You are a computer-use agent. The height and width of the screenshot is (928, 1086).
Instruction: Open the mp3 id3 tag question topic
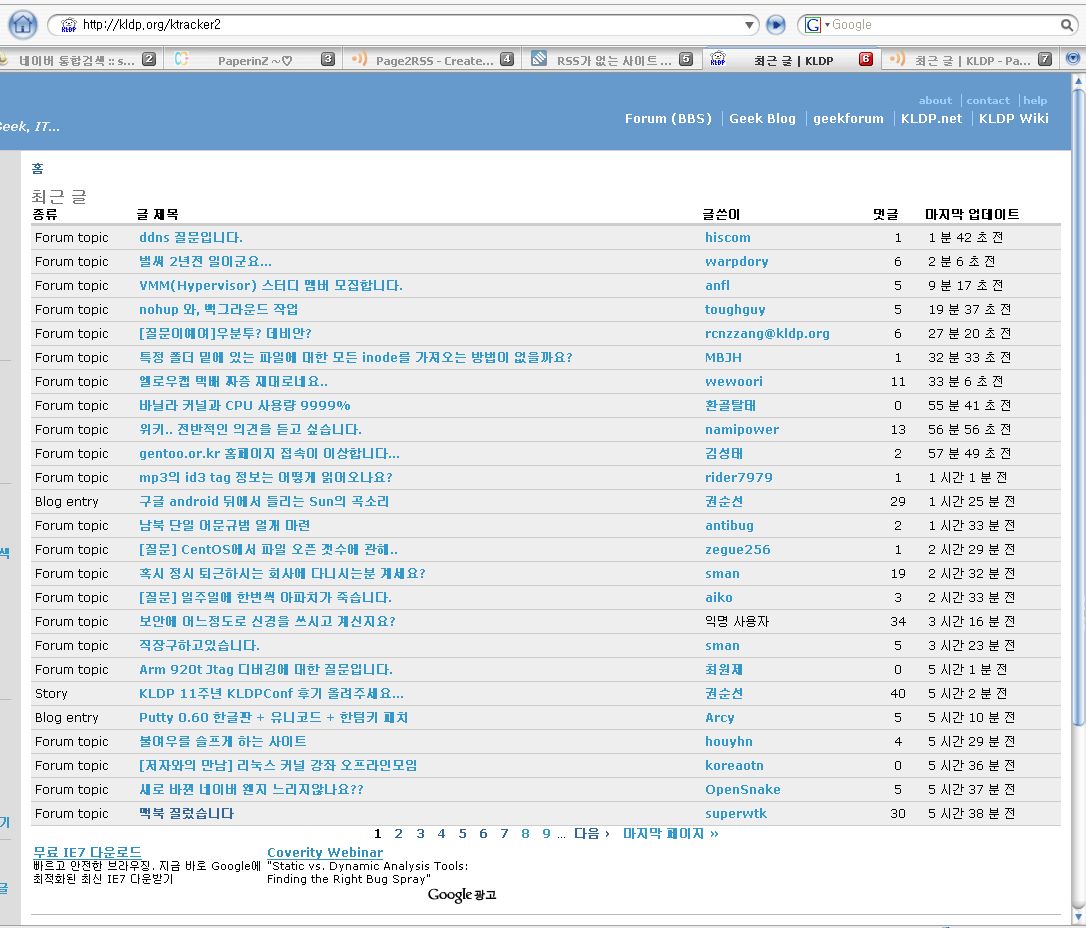(x=265, y=477)
